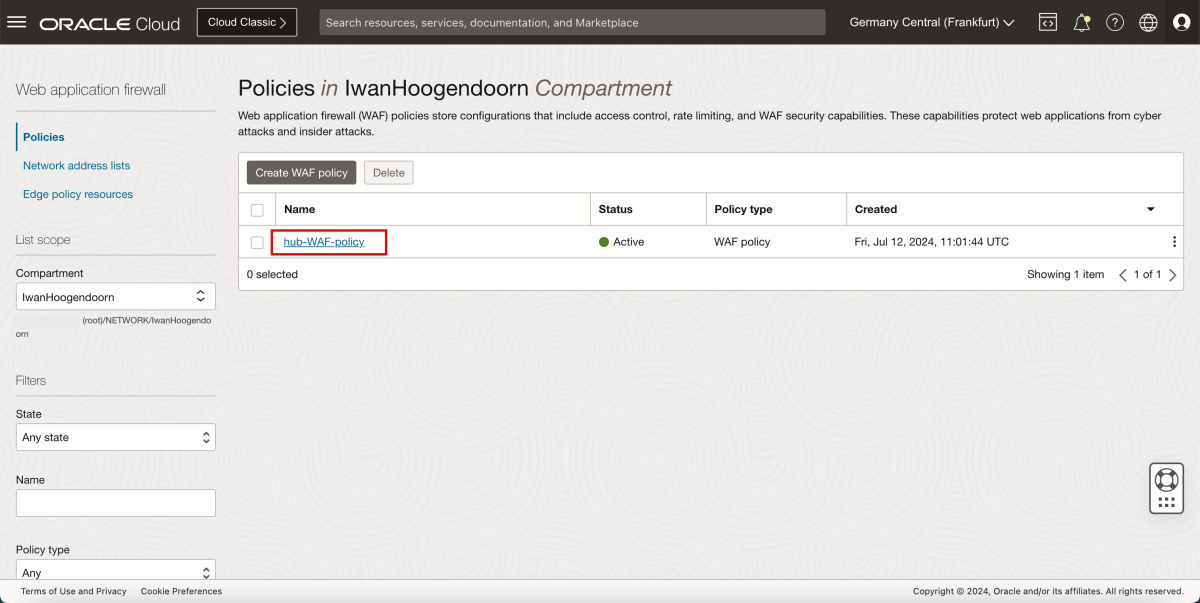Click the Name filter input field
1200x603 pixels.
coord(116,502)
